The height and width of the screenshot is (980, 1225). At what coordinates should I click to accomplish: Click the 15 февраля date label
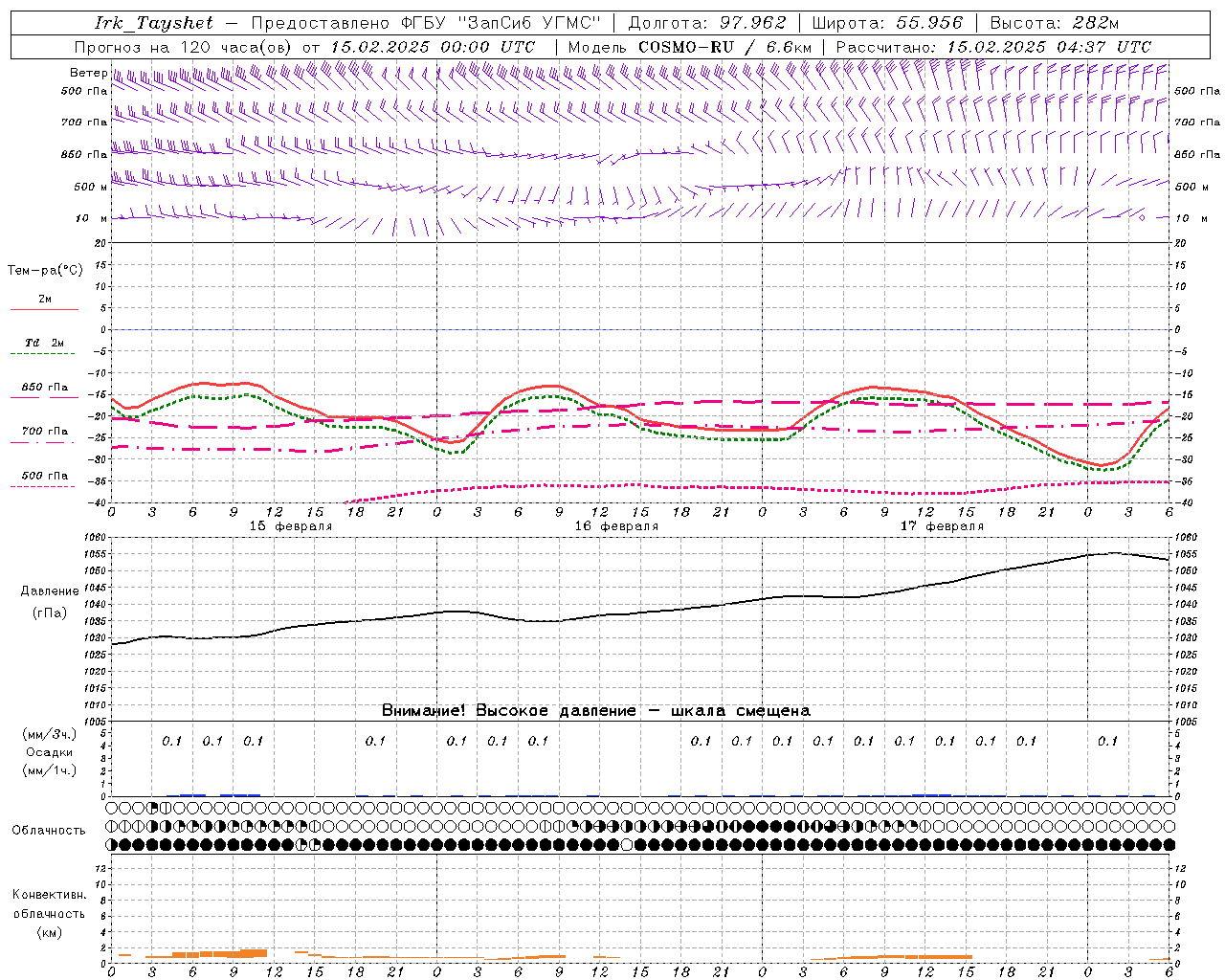(291, 526)
